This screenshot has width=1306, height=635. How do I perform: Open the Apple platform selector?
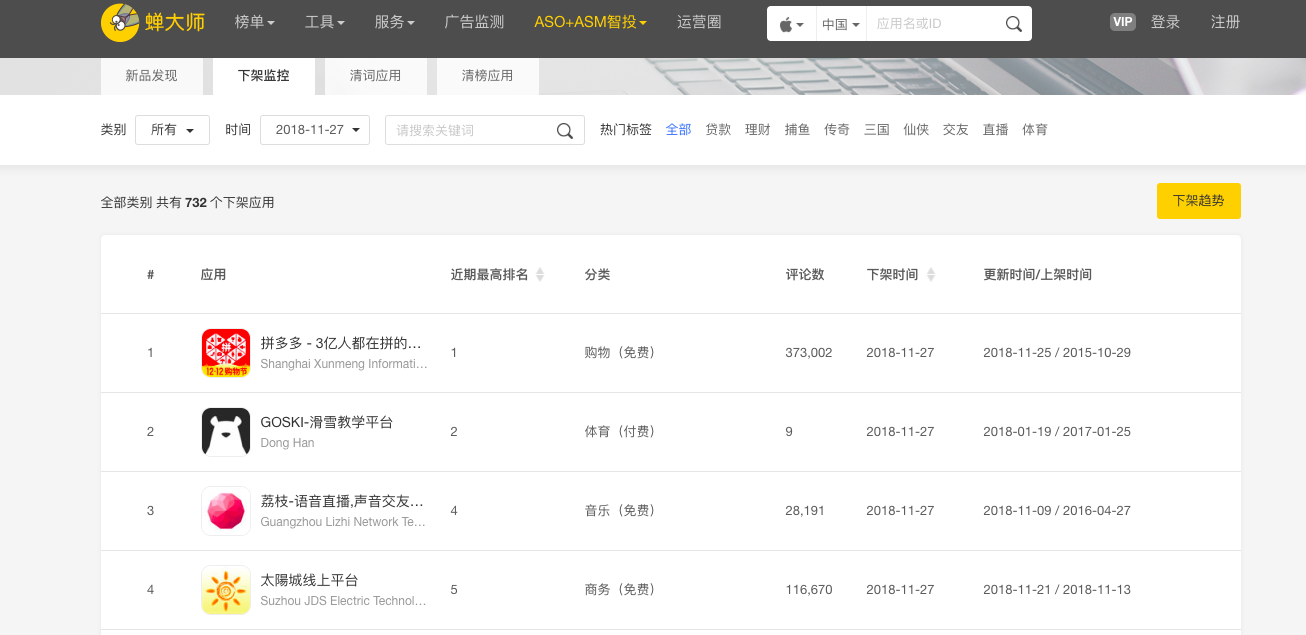point(790,23)
